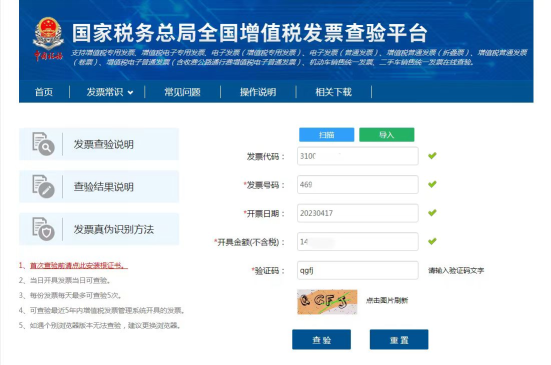
Task: Focus the 验证码 field containing qgfj
Action: (358, 270)
